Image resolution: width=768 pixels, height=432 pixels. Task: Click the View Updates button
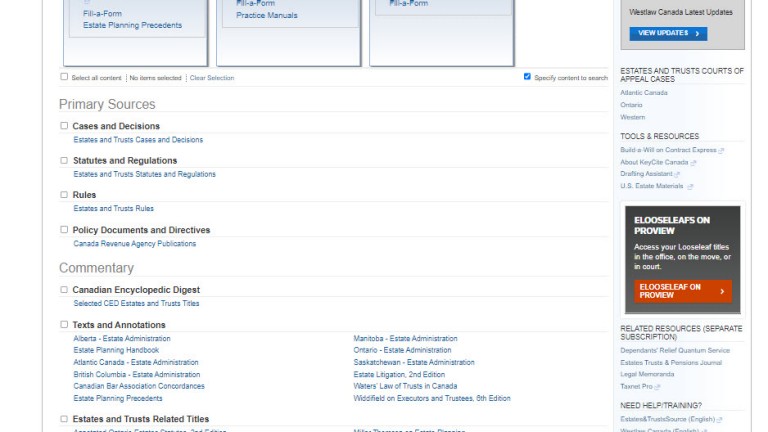(668, 33)
